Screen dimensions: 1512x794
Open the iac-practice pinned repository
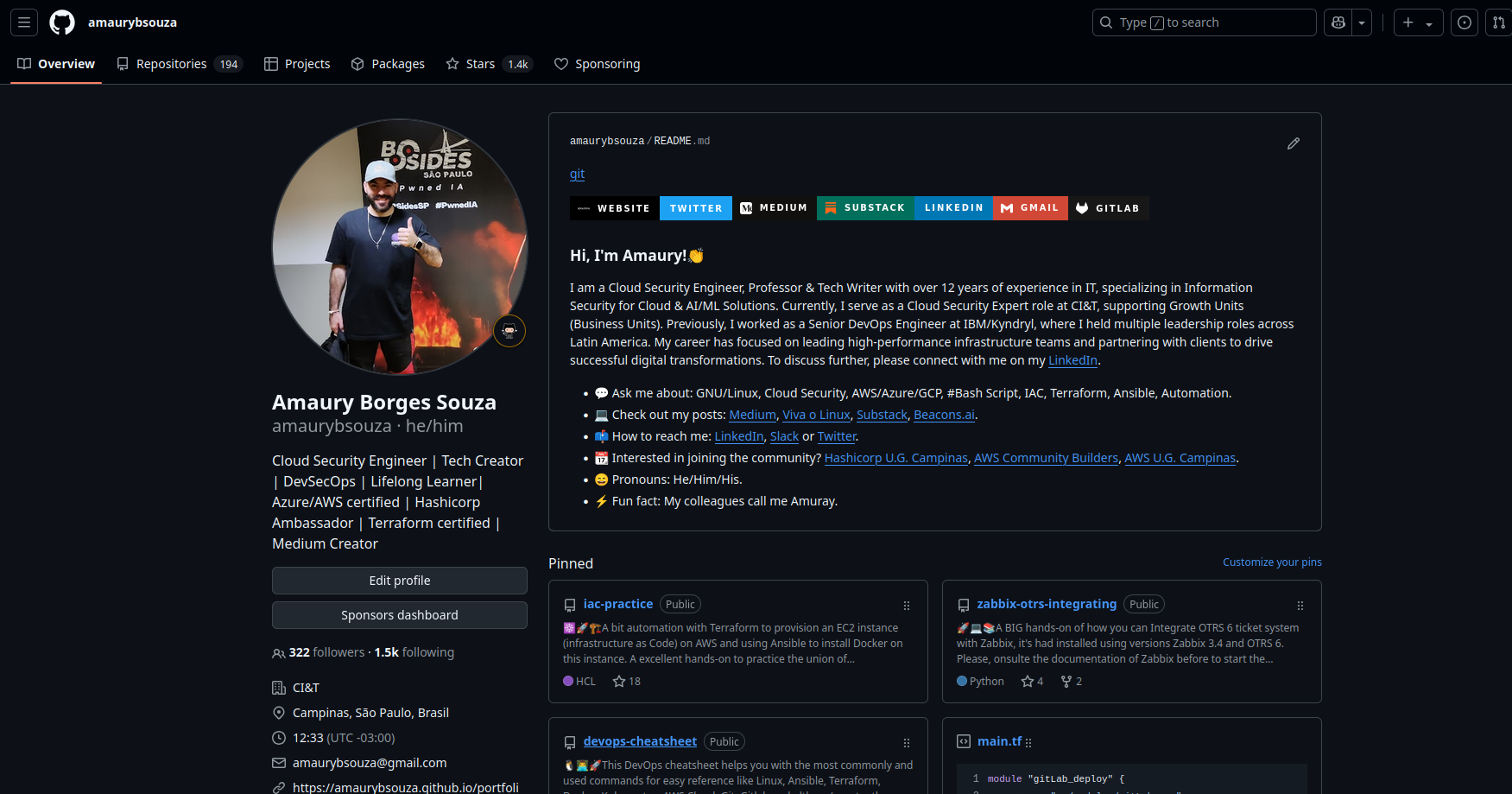(618, 604)
